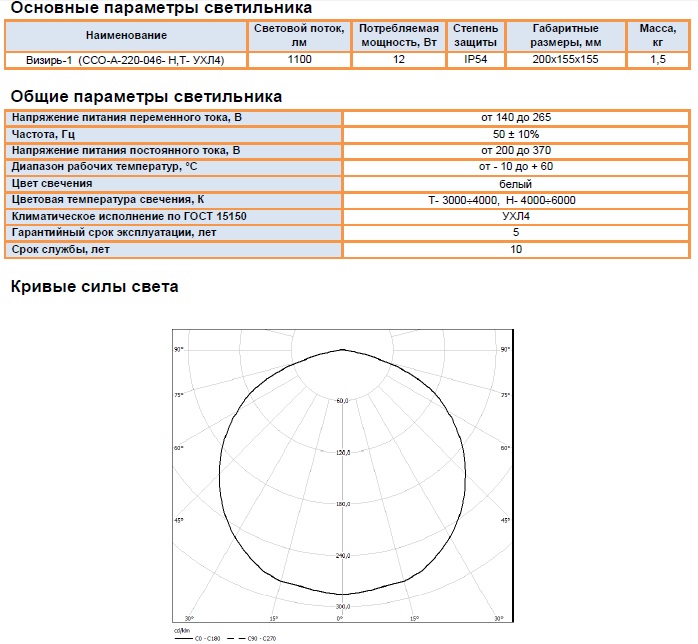Select value "от 200 до 370"

516,150
